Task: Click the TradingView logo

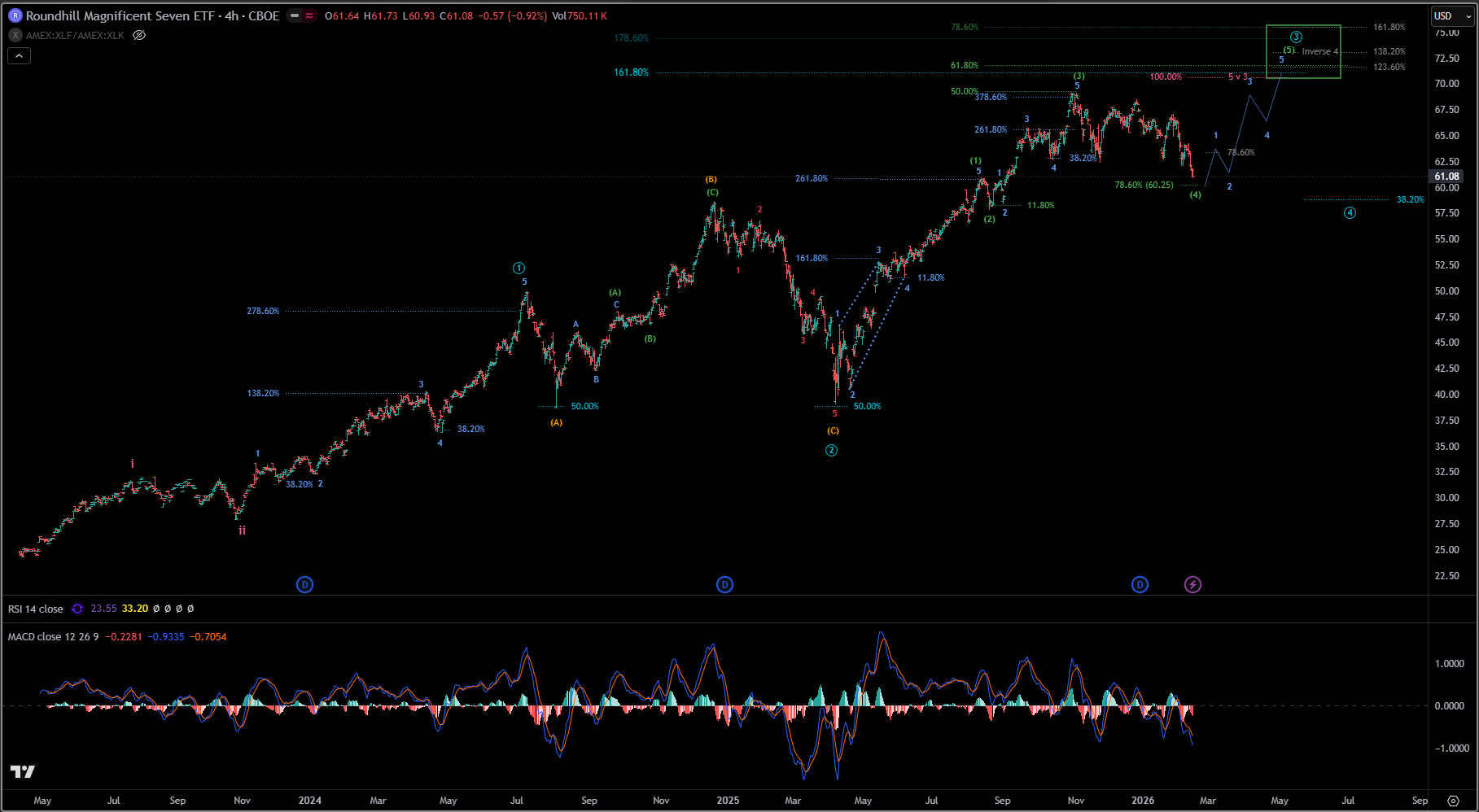Action: point(23,771)
